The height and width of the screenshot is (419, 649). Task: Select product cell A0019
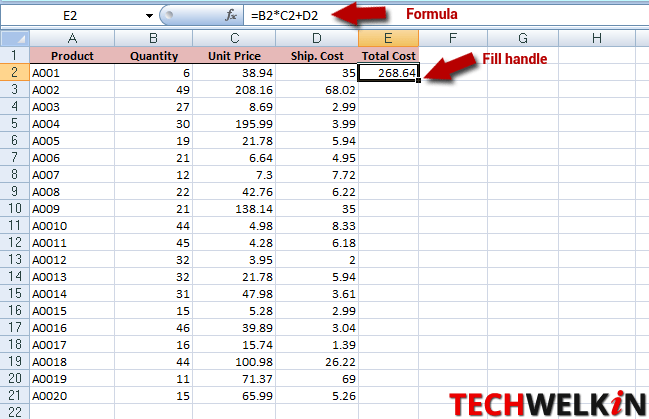point(72,378)
